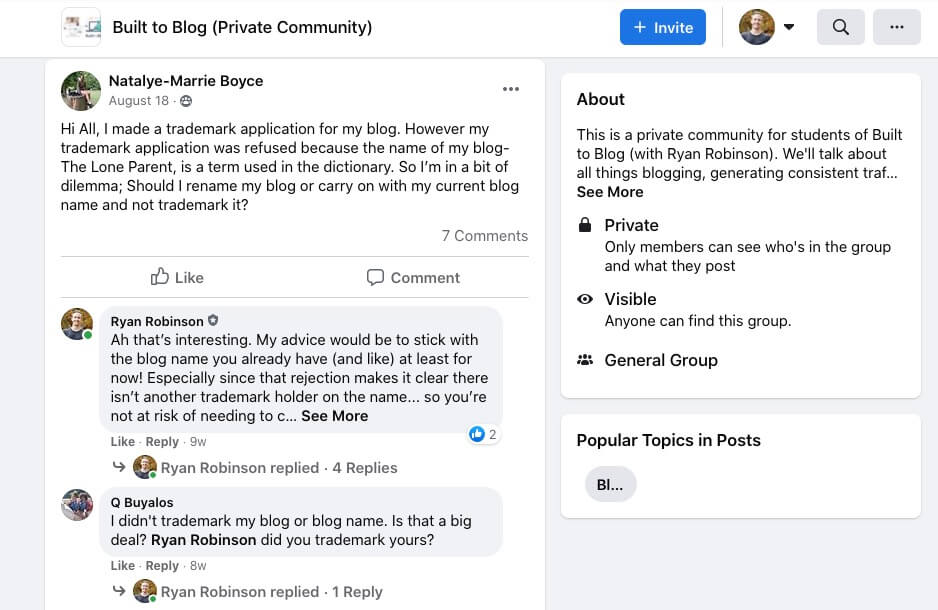
Task: Expand the About description with See More
Action: coord(610,191)
